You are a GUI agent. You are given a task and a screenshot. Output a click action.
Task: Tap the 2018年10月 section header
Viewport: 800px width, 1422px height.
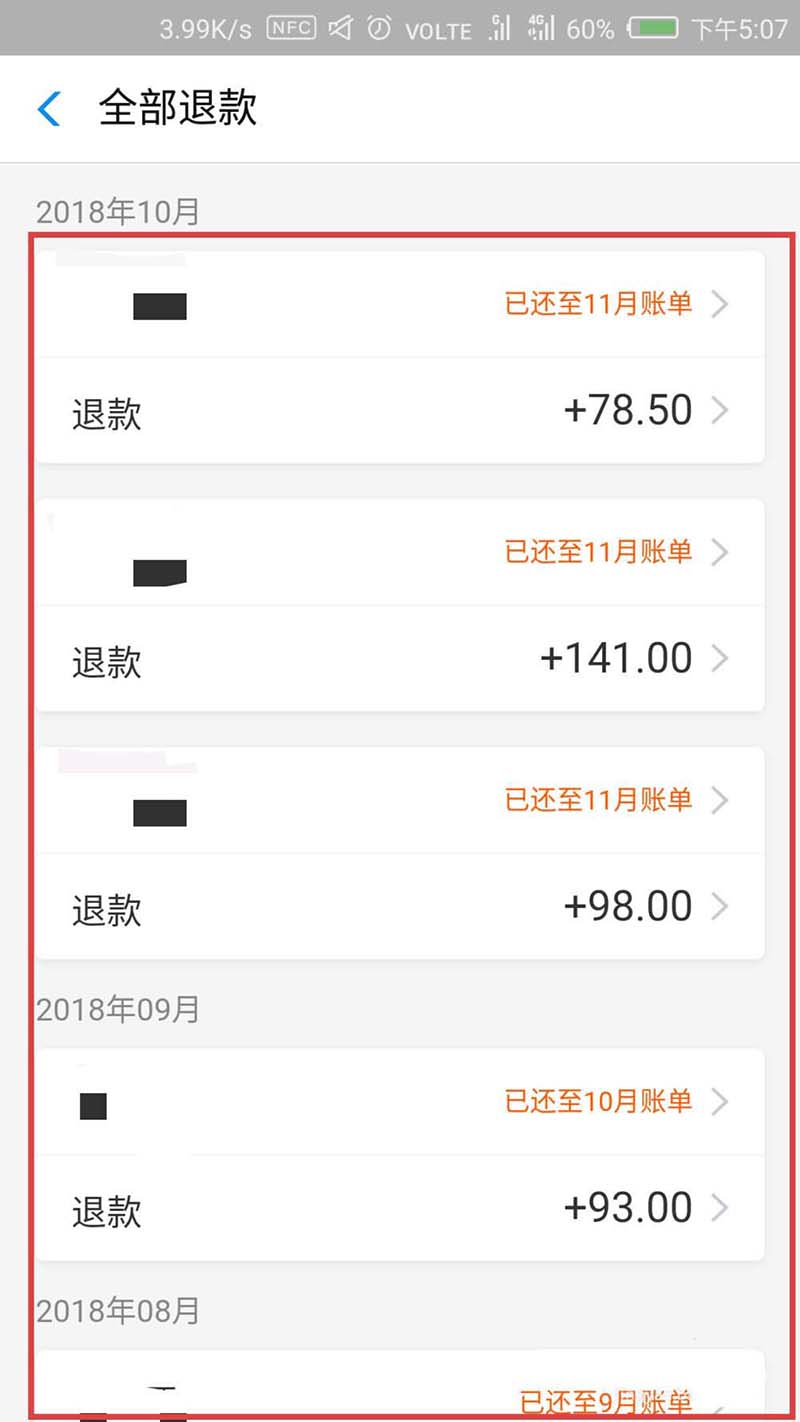118,212
